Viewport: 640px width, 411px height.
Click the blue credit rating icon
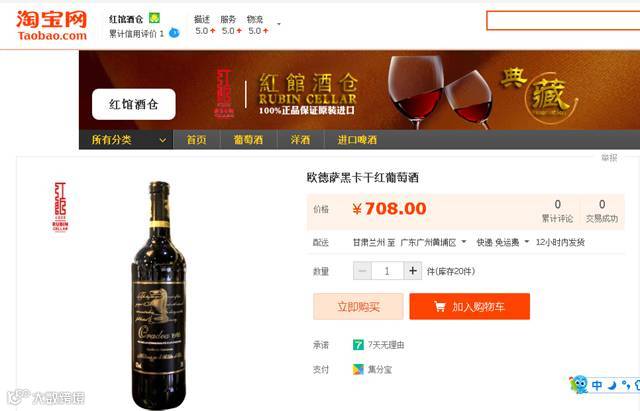(x=174, y=33)
